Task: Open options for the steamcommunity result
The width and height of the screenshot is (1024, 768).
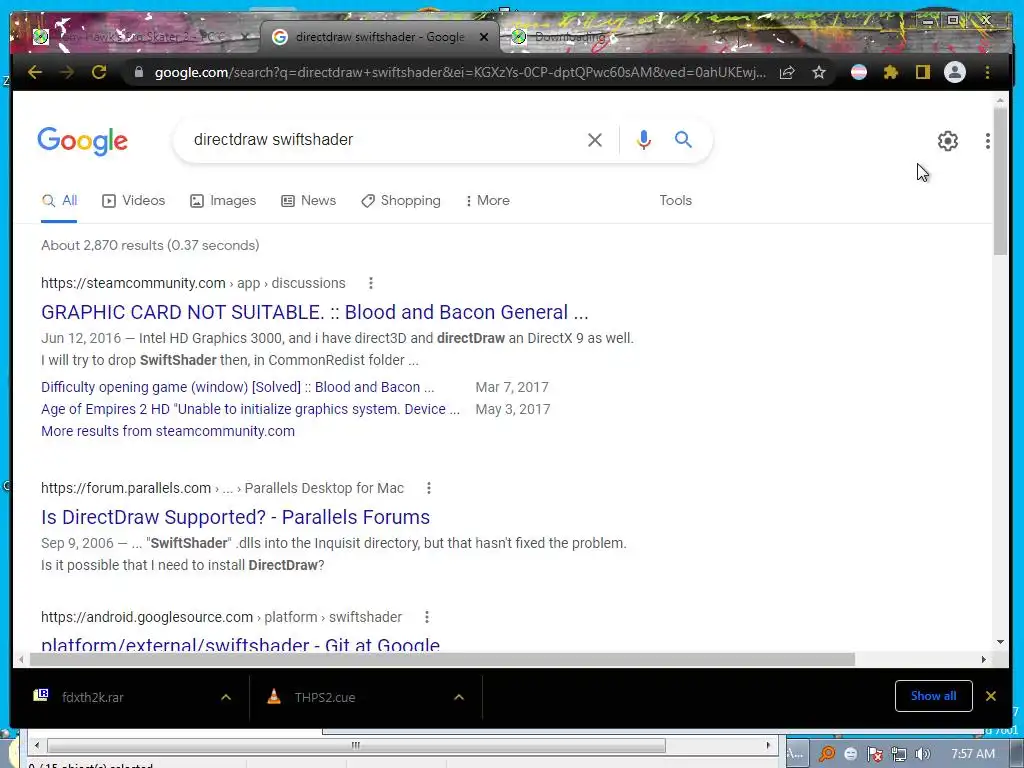Action: pyautogui.click(x=371, y=283)
